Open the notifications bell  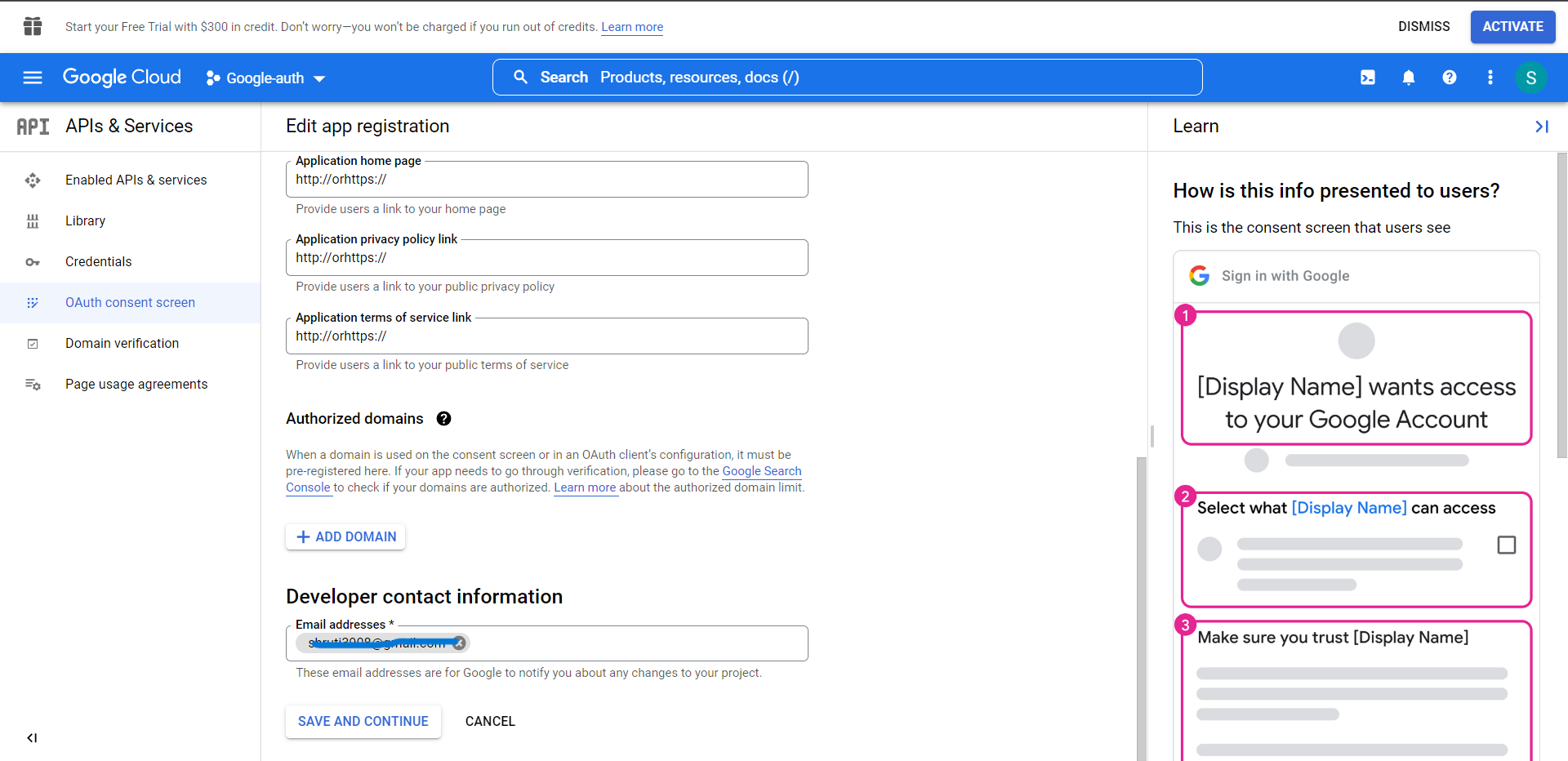pyautogui.click(x=1408, y=78)
